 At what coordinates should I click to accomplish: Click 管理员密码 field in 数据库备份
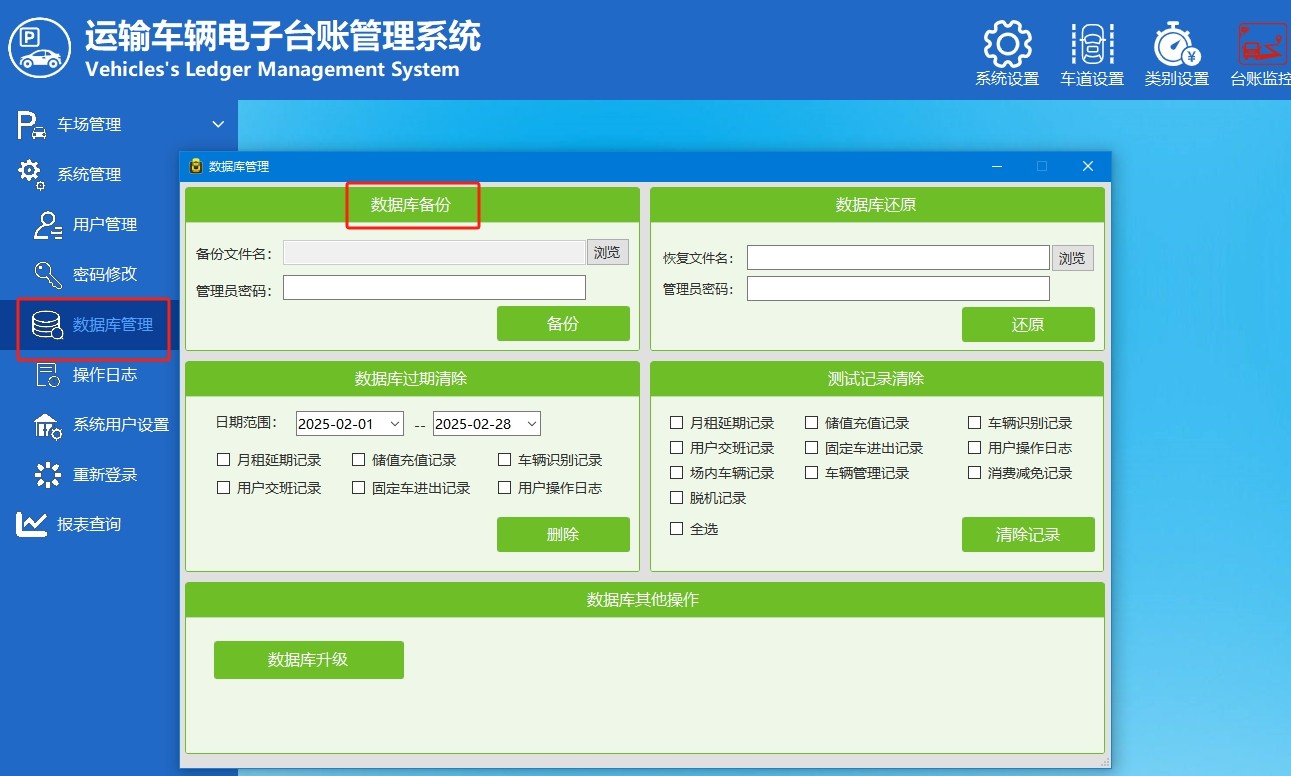[434, 288]
